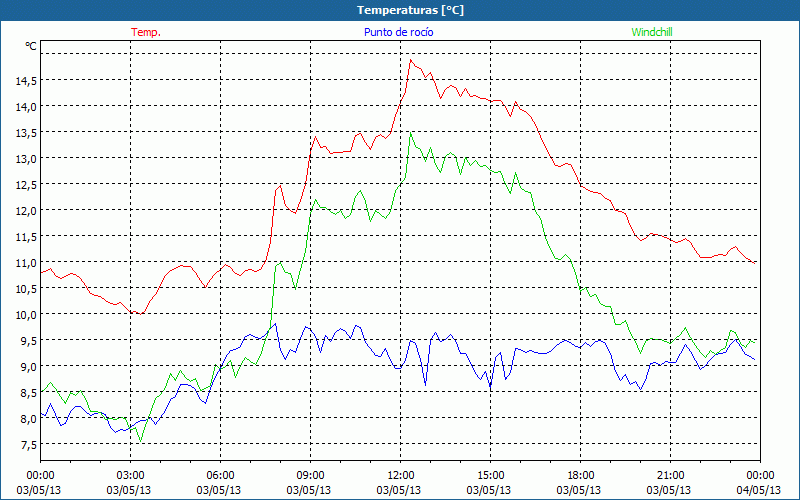Click the '14,5' y-axis value
This screenshot has width=800, height=500.
26,80
